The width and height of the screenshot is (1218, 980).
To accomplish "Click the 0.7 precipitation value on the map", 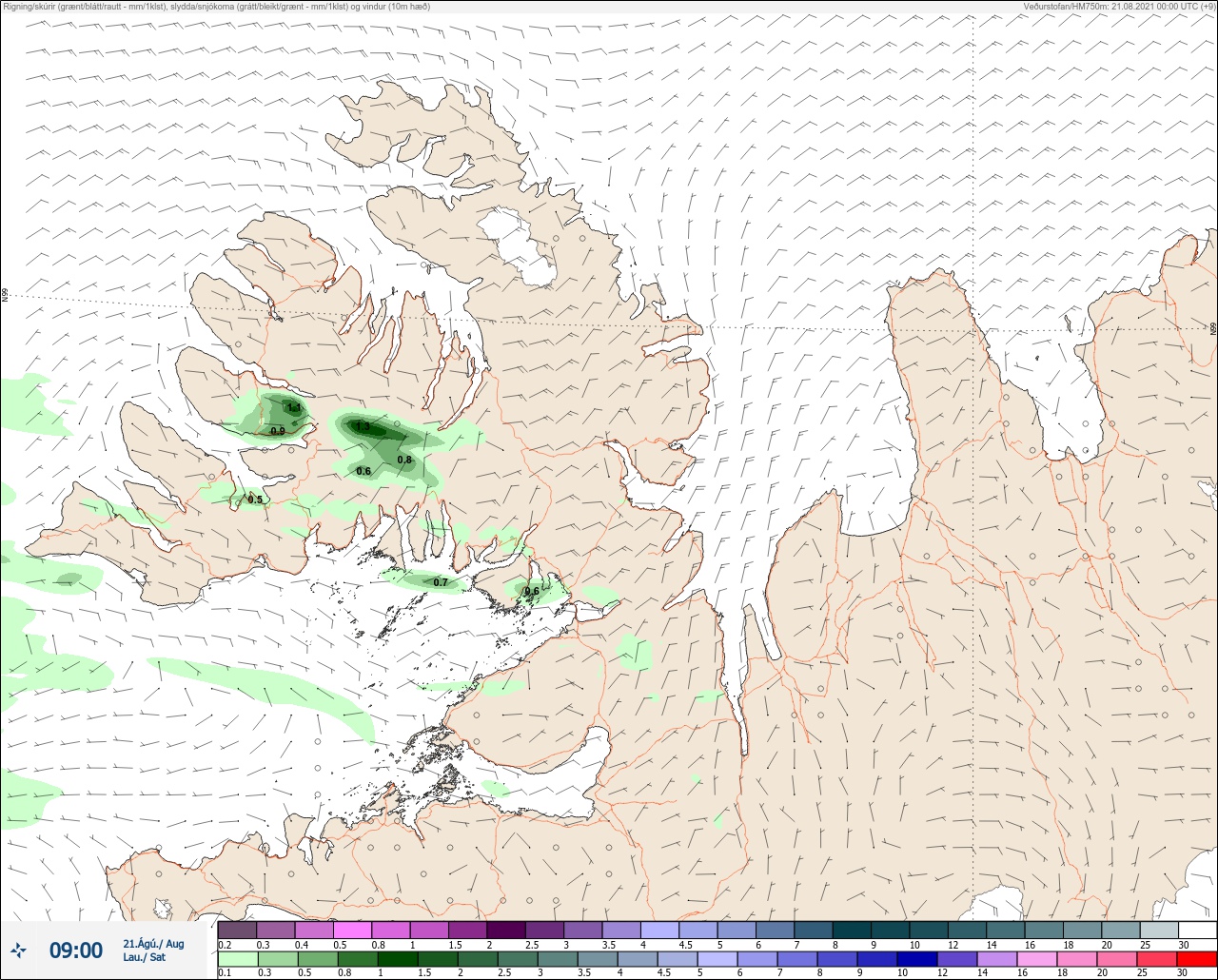I will (x=441, y=582).
